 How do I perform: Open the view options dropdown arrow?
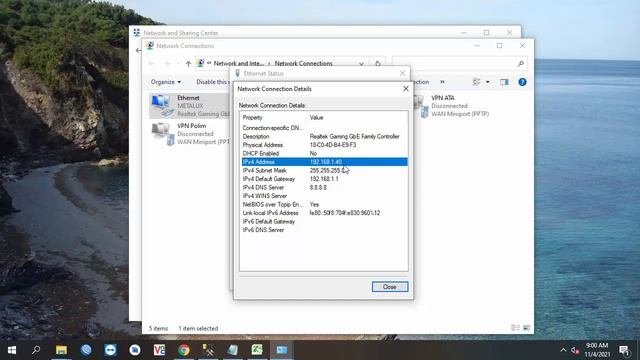click(487, 82)
